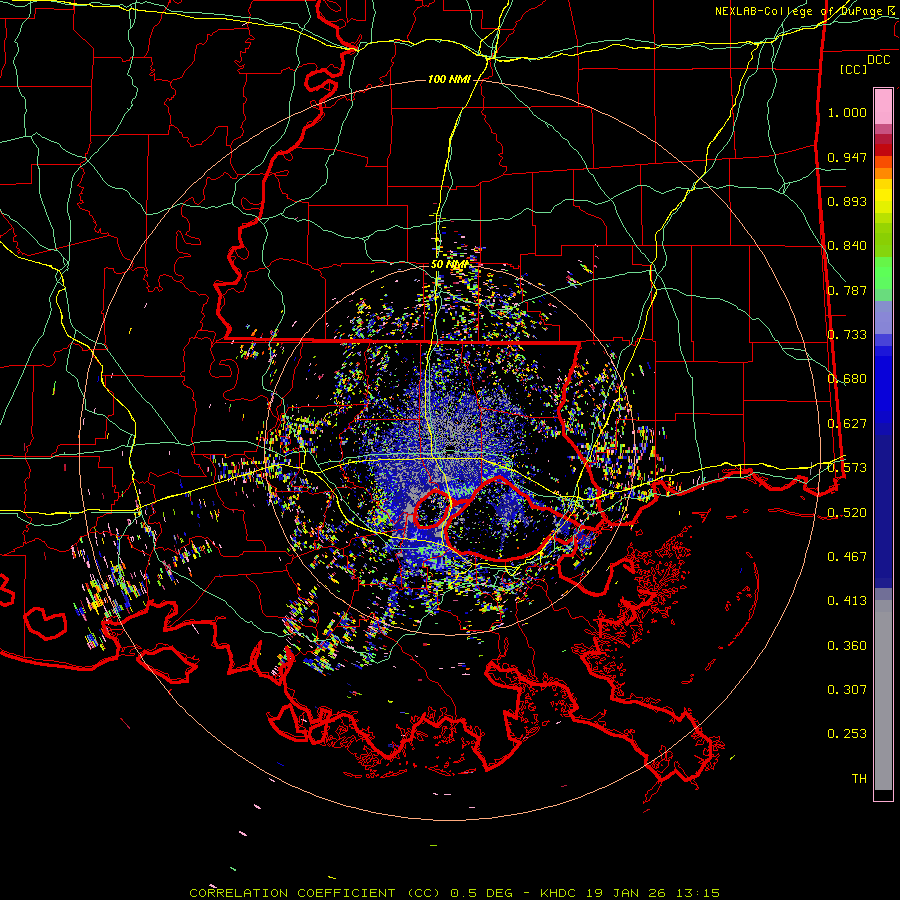Viewport: 900px width, 900px height.
Task: Select the 0.893 scale value
Action: [847, 201]
